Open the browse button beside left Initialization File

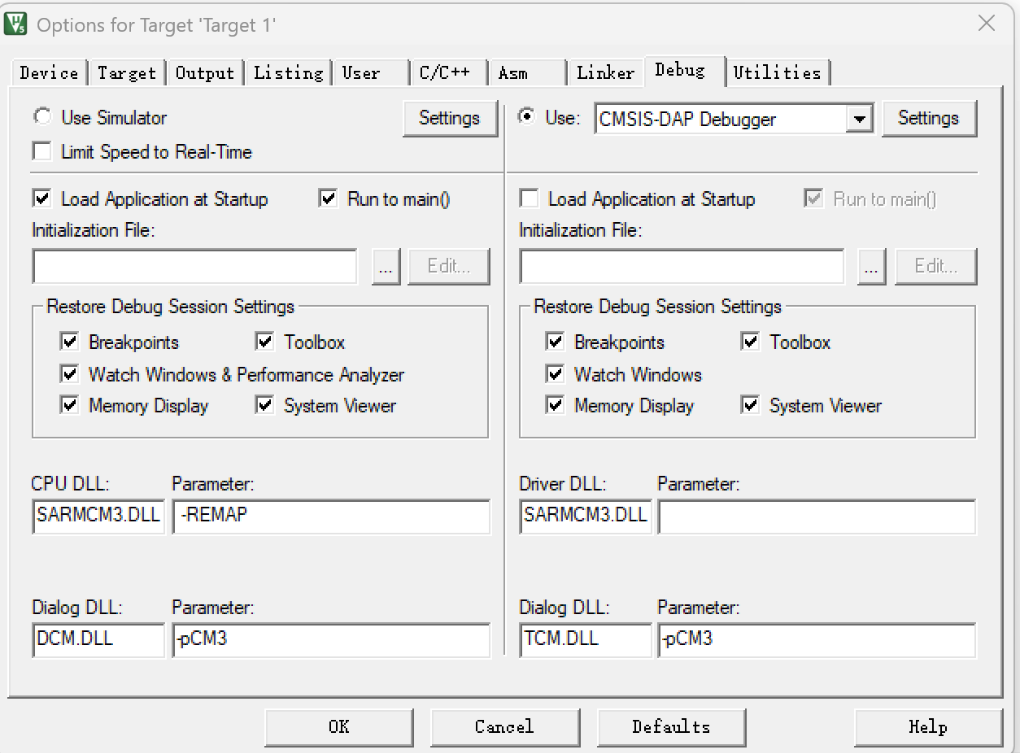[x=385, y=266]
